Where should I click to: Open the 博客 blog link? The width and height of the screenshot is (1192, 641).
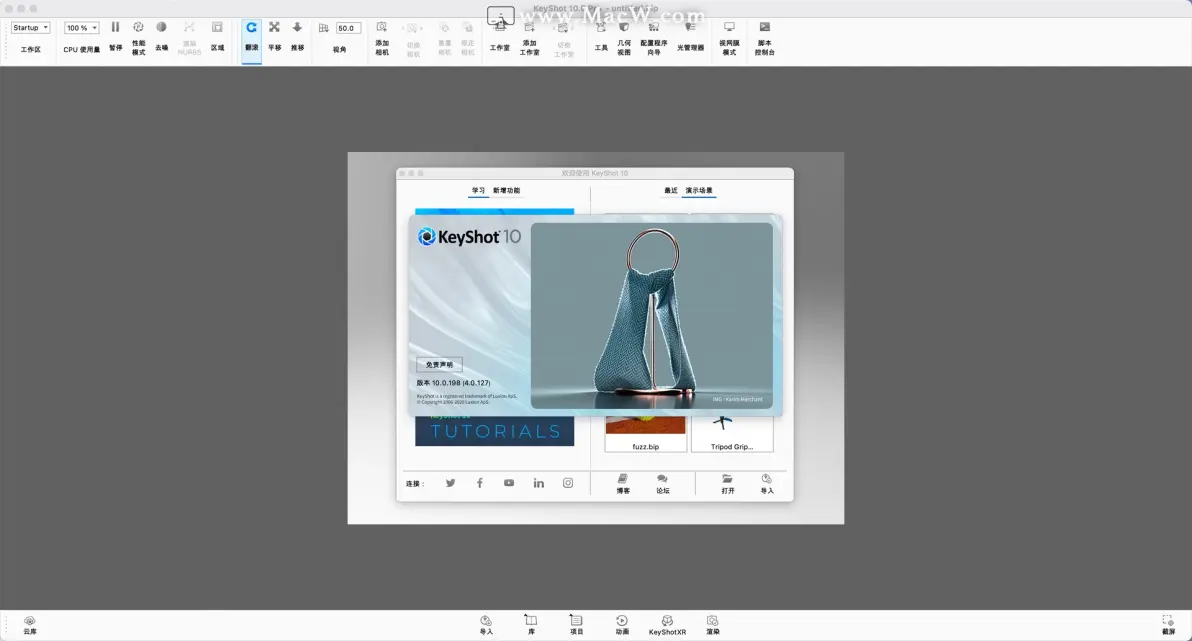pos(623,484)
